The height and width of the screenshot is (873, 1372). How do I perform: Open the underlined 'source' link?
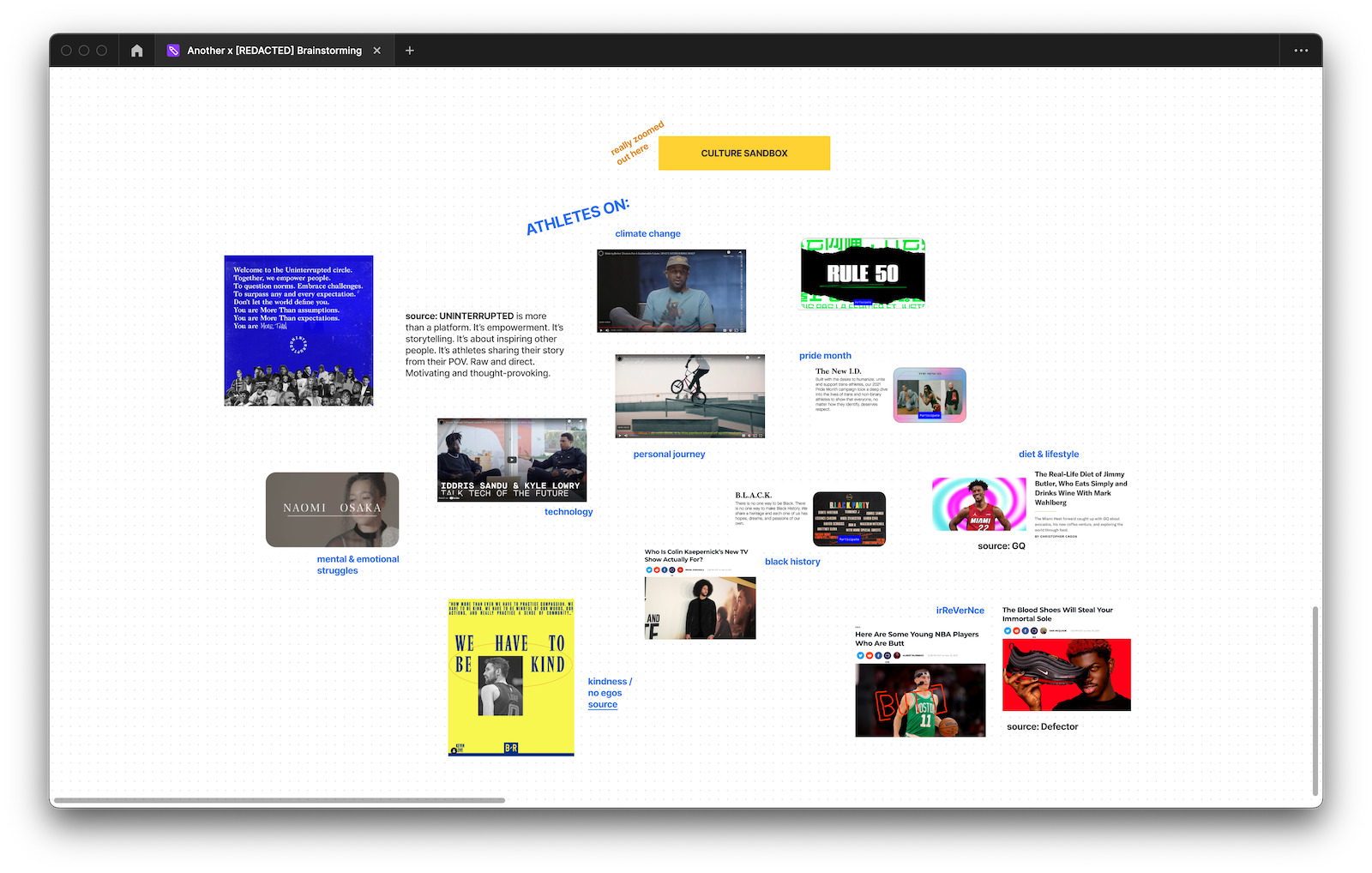[x=603, y=705]
